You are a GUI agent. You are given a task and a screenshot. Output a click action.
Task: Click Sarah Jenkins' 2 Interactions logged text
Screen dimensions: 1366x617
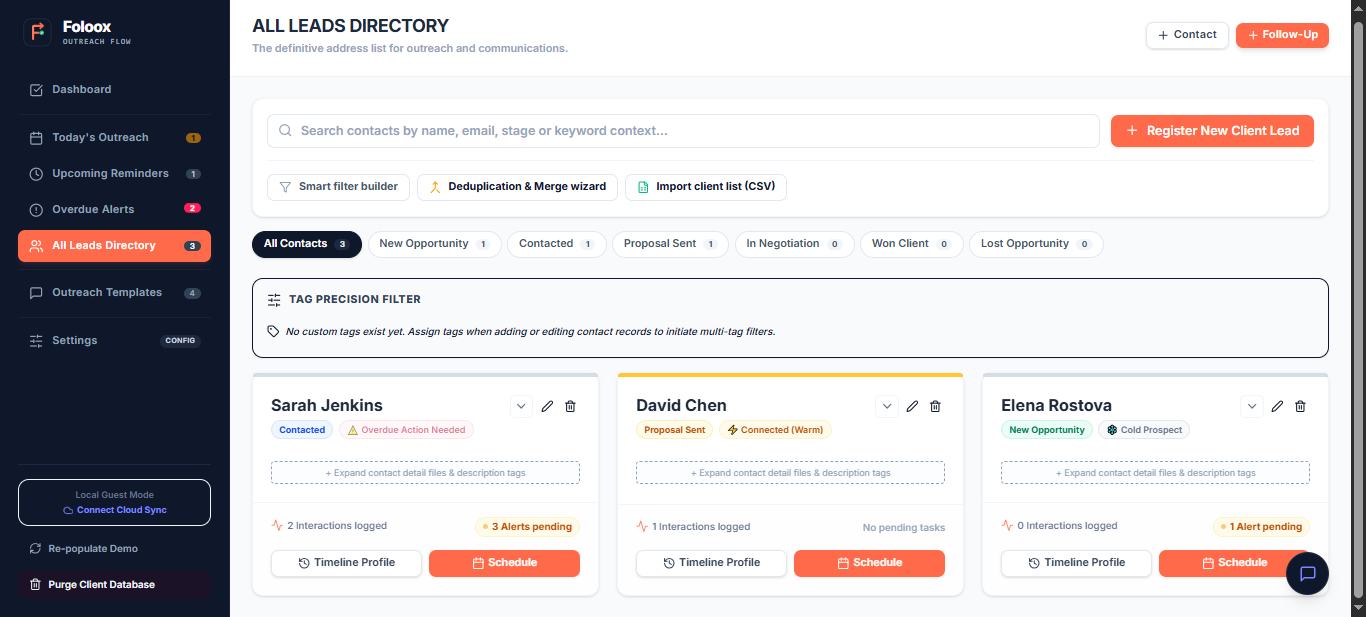pyautogui.click(x=337, y=526)
